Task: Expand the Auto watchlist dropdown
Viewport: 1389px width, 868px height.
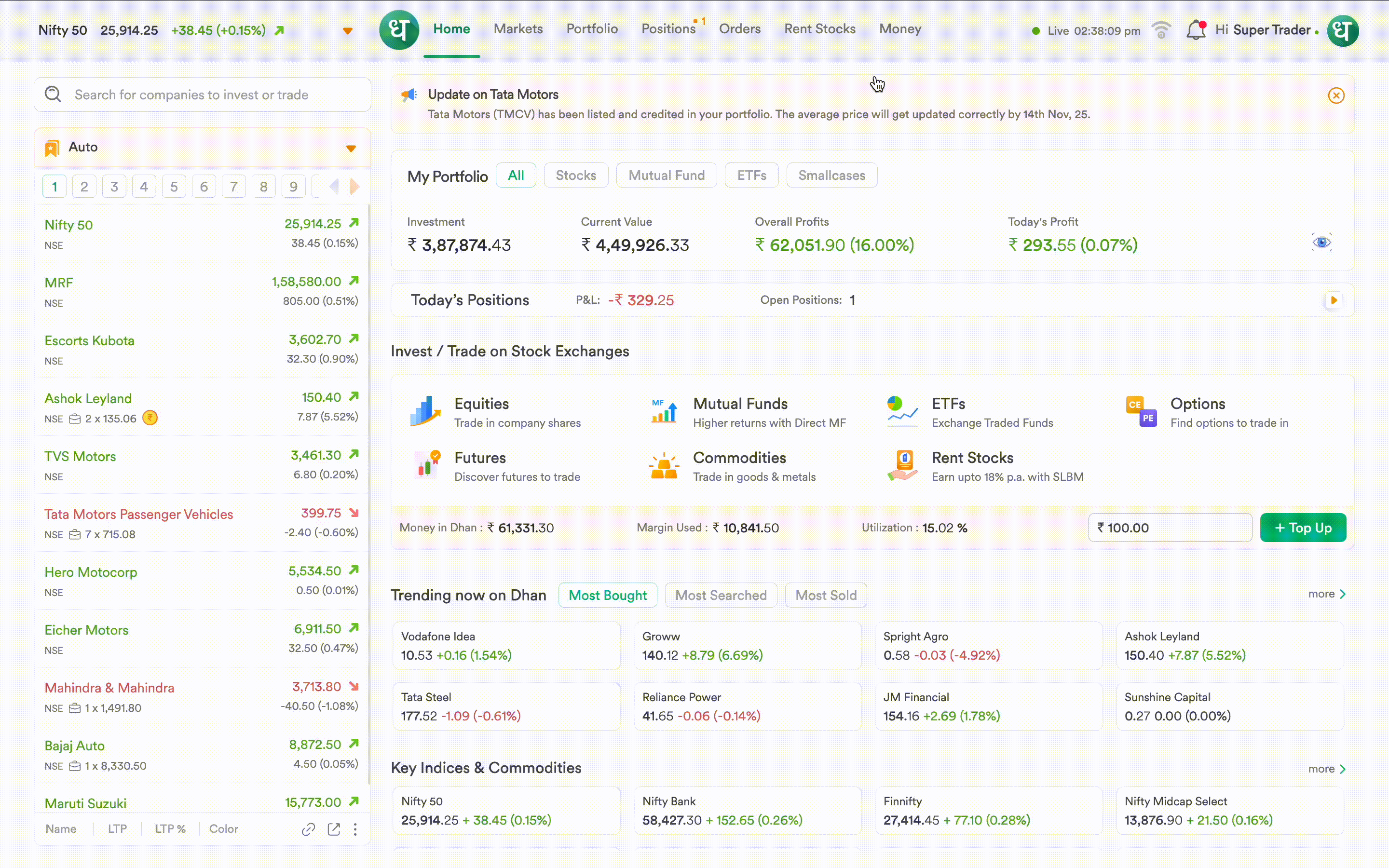Action: (351, 149)
